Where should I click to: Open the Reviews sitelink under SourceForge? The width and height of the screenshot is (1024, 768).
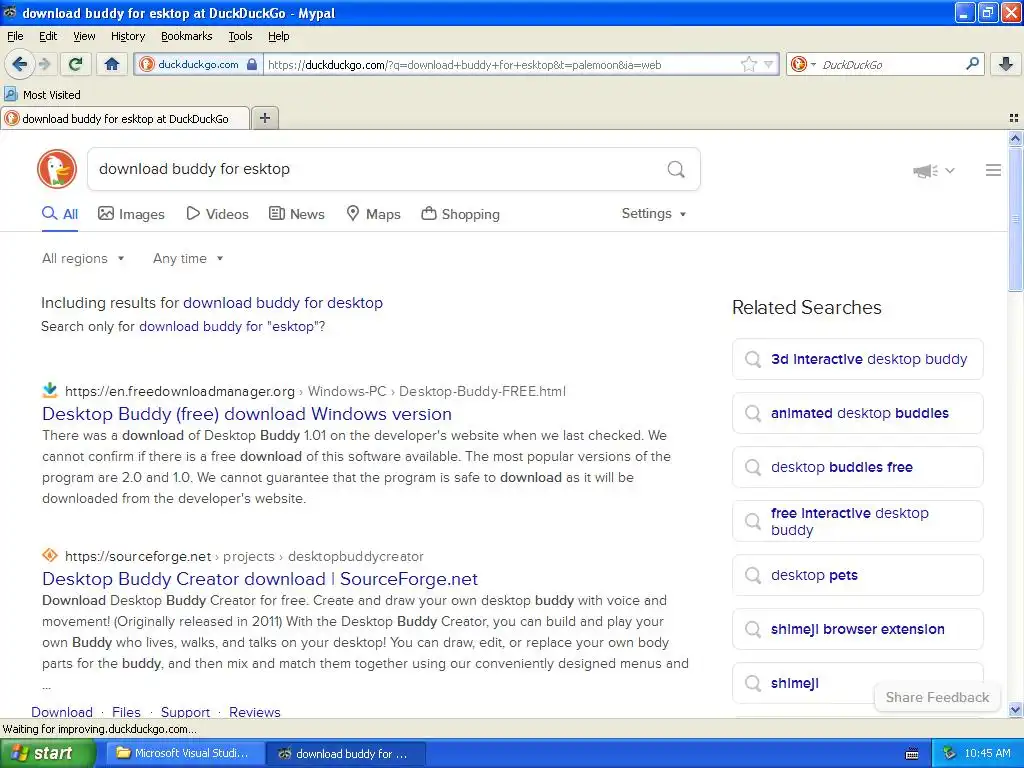point(255,712)
